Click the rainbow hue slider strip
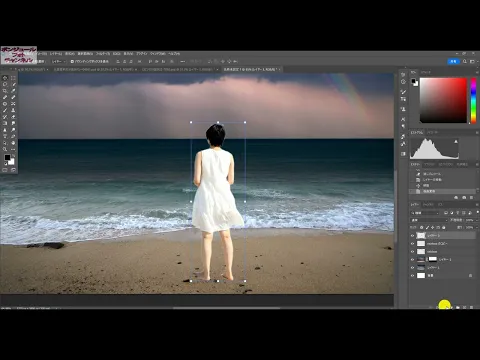Image resolution: width=480 pixels, height=360 pixels. (473, 100)
